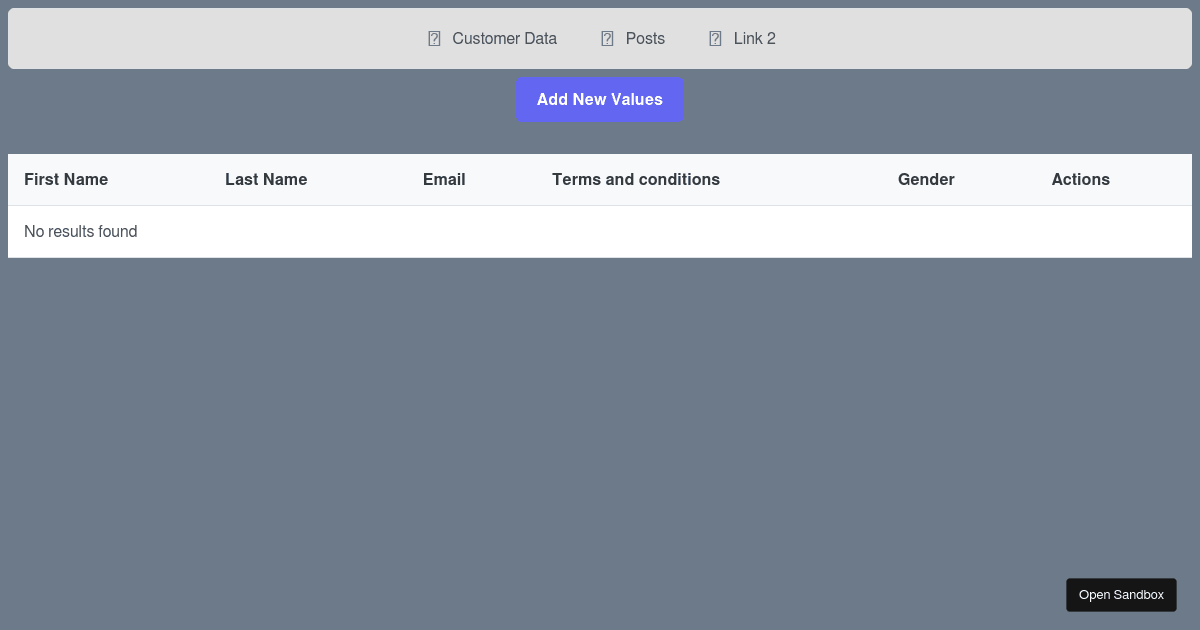This screenshot has height=630, width=1200.
Task: Select the Last Name column header
Action: click(266, 180)
